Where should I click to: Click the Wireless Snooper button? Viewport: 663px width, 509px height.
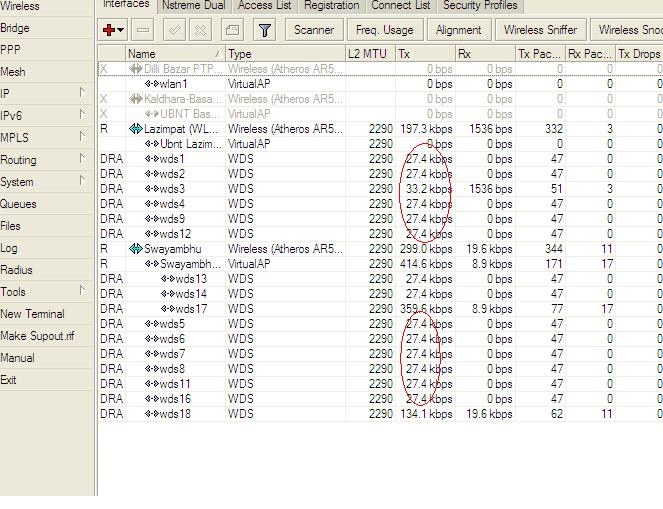(x=628, y=30)
